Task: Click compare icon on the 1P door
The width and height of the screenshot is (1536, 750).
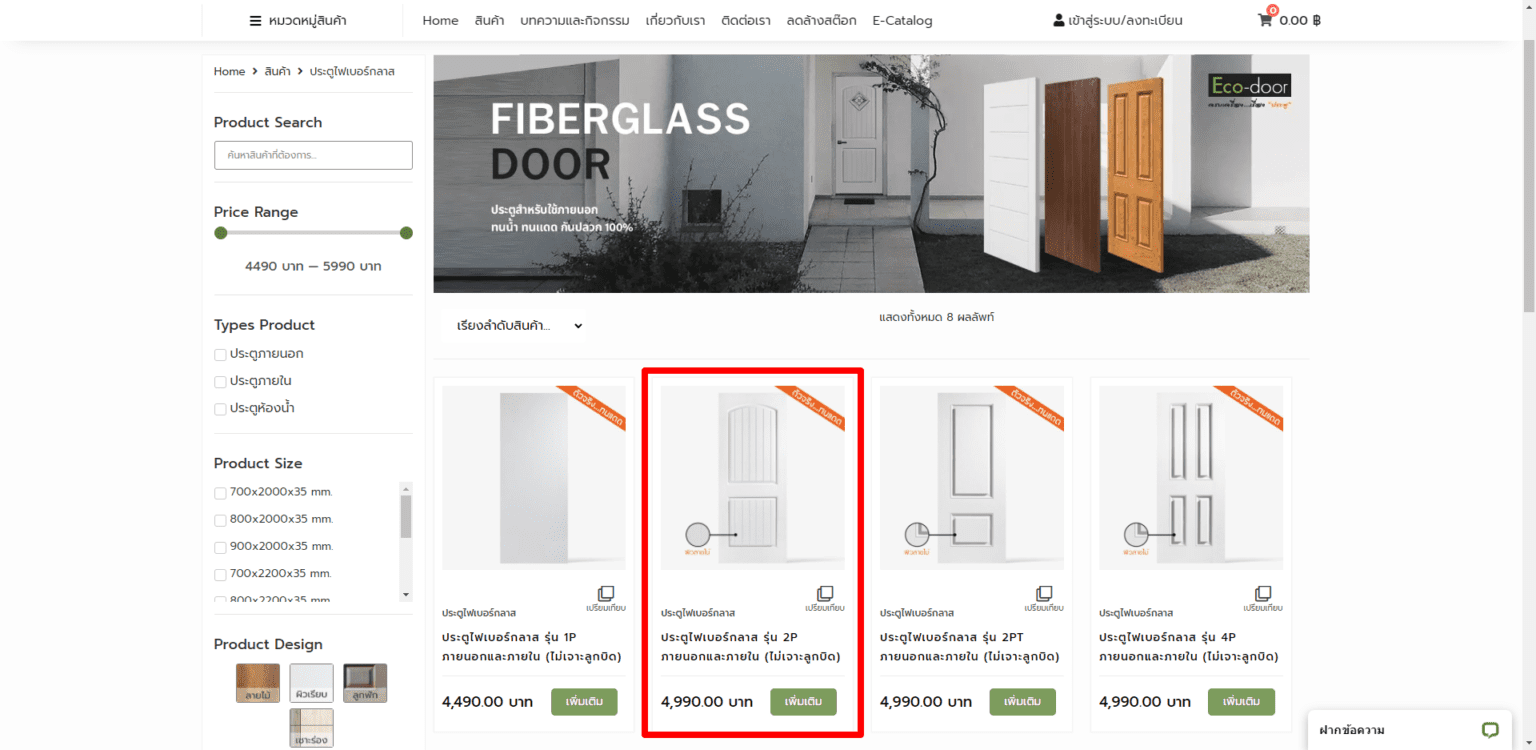Action: (606, 594)
